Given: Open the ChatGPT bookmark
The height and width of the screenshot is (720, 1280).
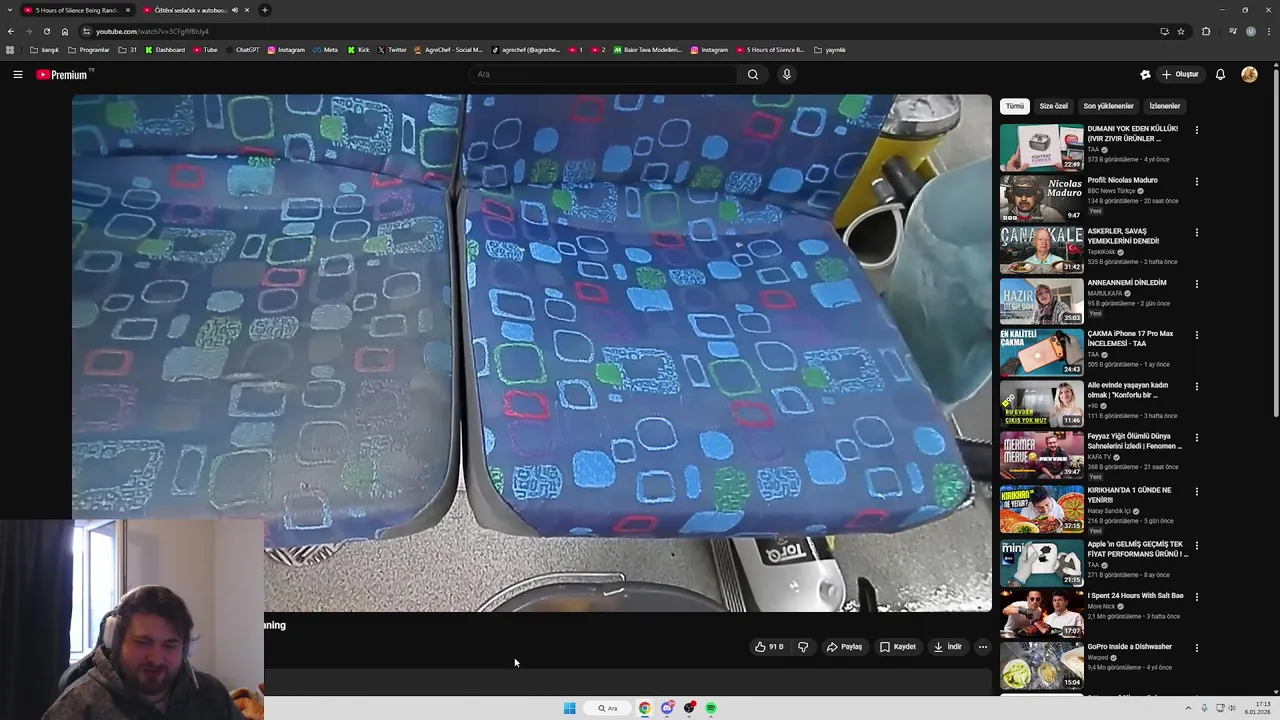Looking at the screenshot, I should tap(242, 50).
